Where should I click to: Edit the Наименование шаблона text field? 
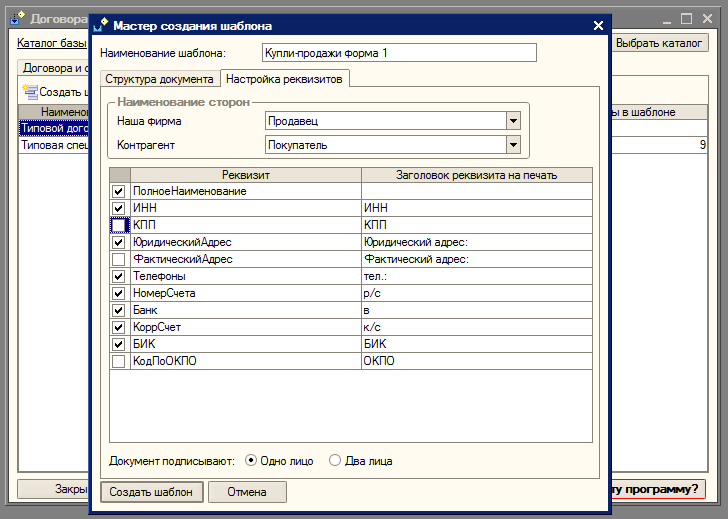398,52
